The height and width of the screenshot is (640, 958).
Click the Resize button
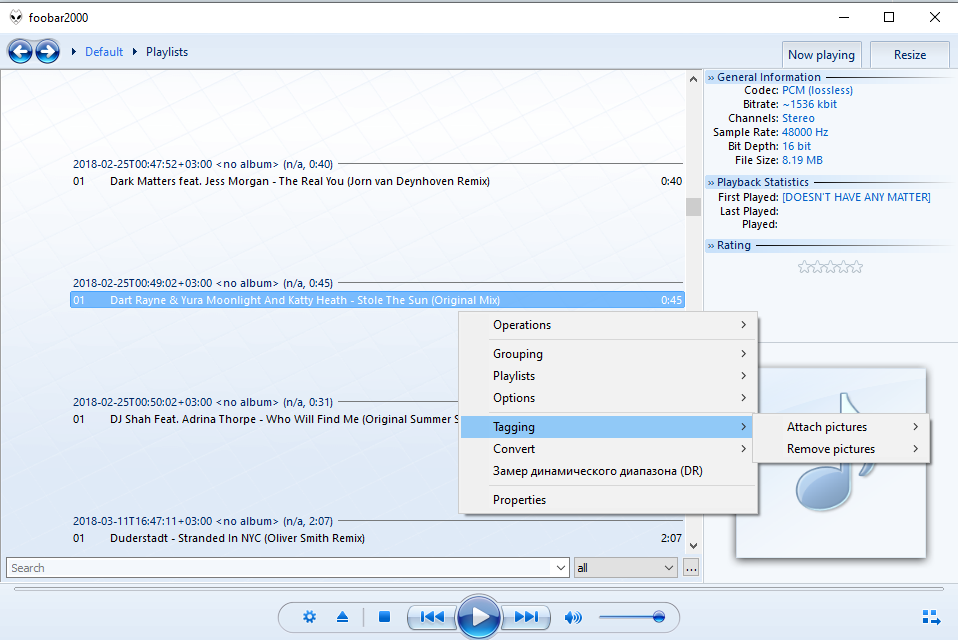[909, 55]
